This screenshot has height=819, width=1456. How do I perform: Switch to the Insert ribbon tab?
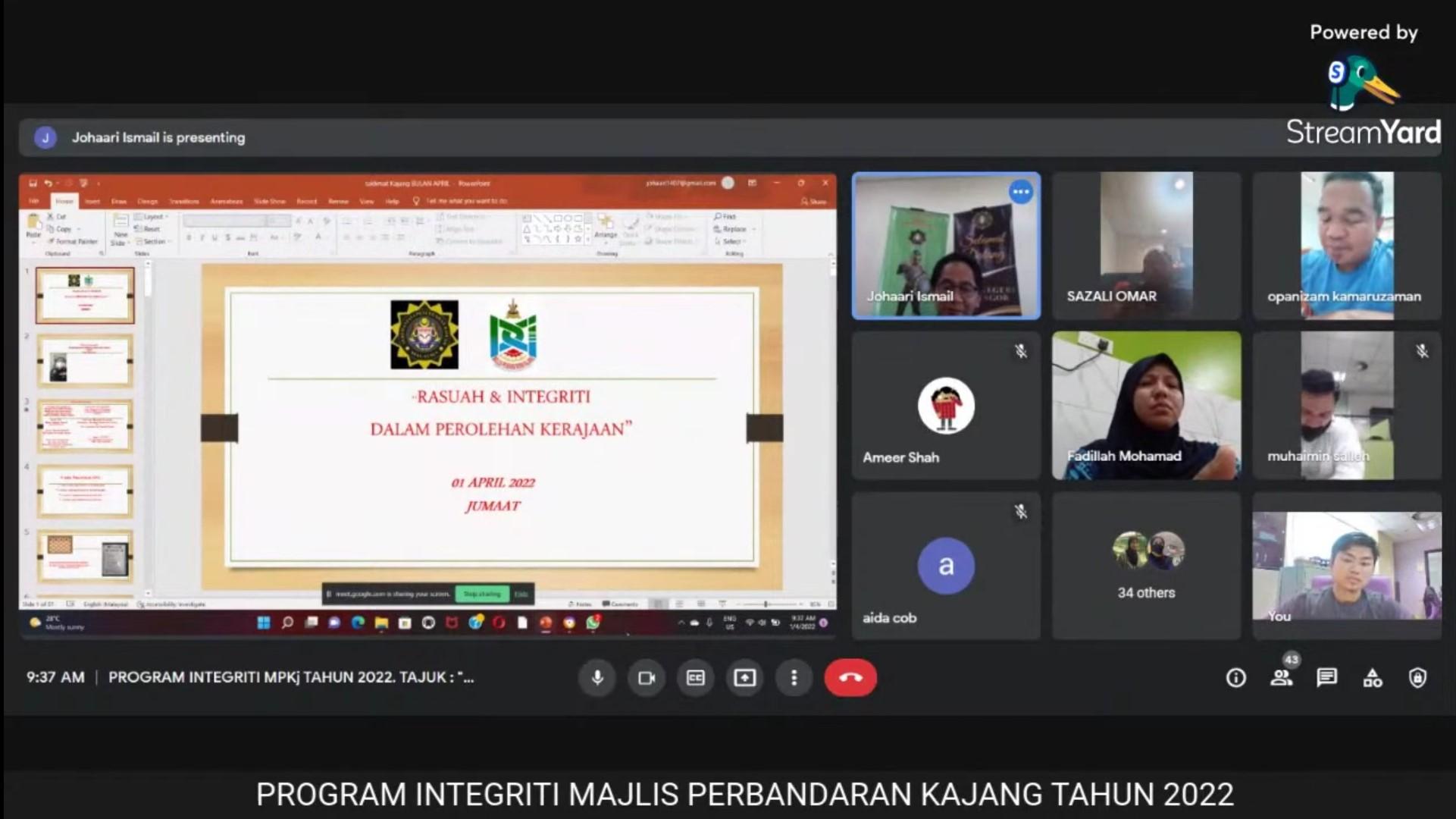point(91,201)
